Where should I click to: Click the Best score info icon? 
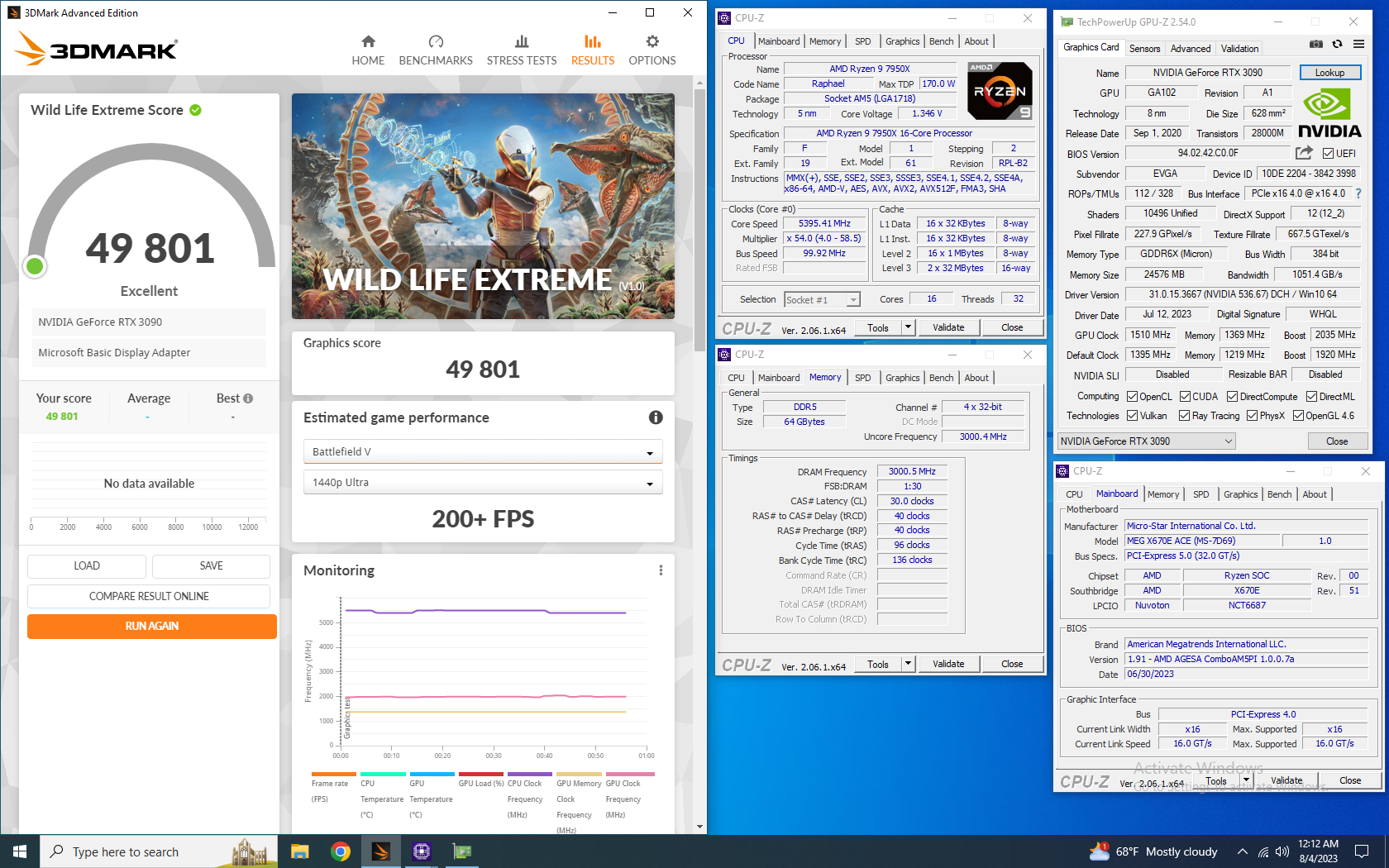coord(248,398)
